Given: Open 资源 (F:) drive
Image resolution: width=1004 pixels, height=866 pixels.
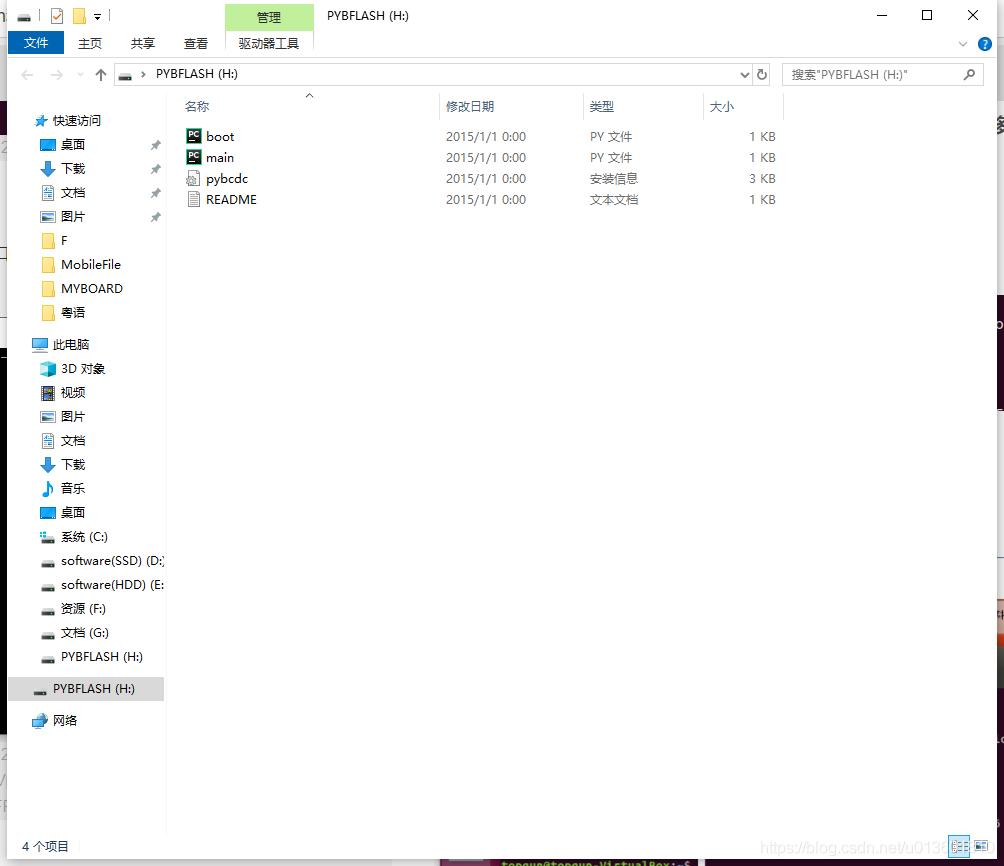Looking at the screenshot, I should click(x=83, y=609).
